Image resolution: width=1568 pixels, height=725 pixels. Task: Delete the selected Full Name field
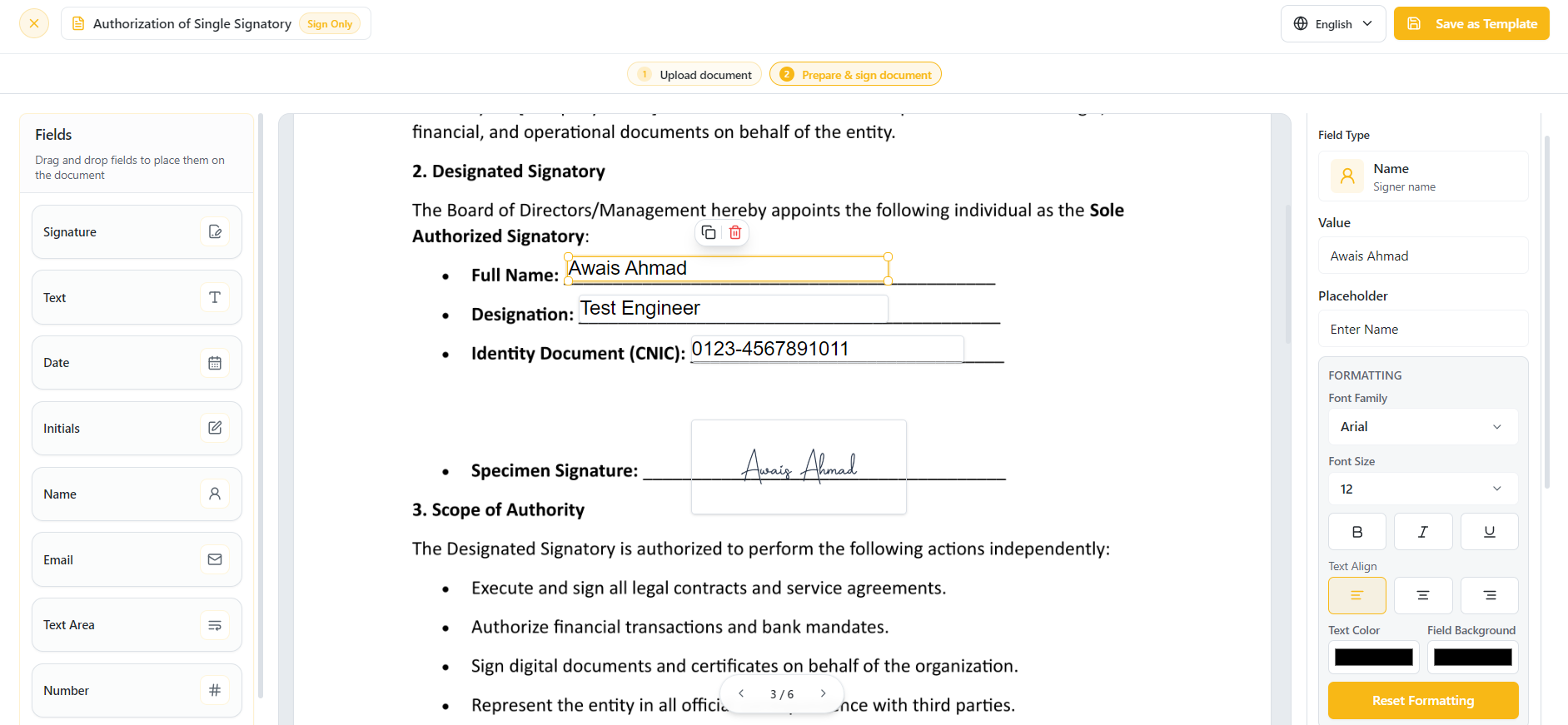(x=735, y=233)
